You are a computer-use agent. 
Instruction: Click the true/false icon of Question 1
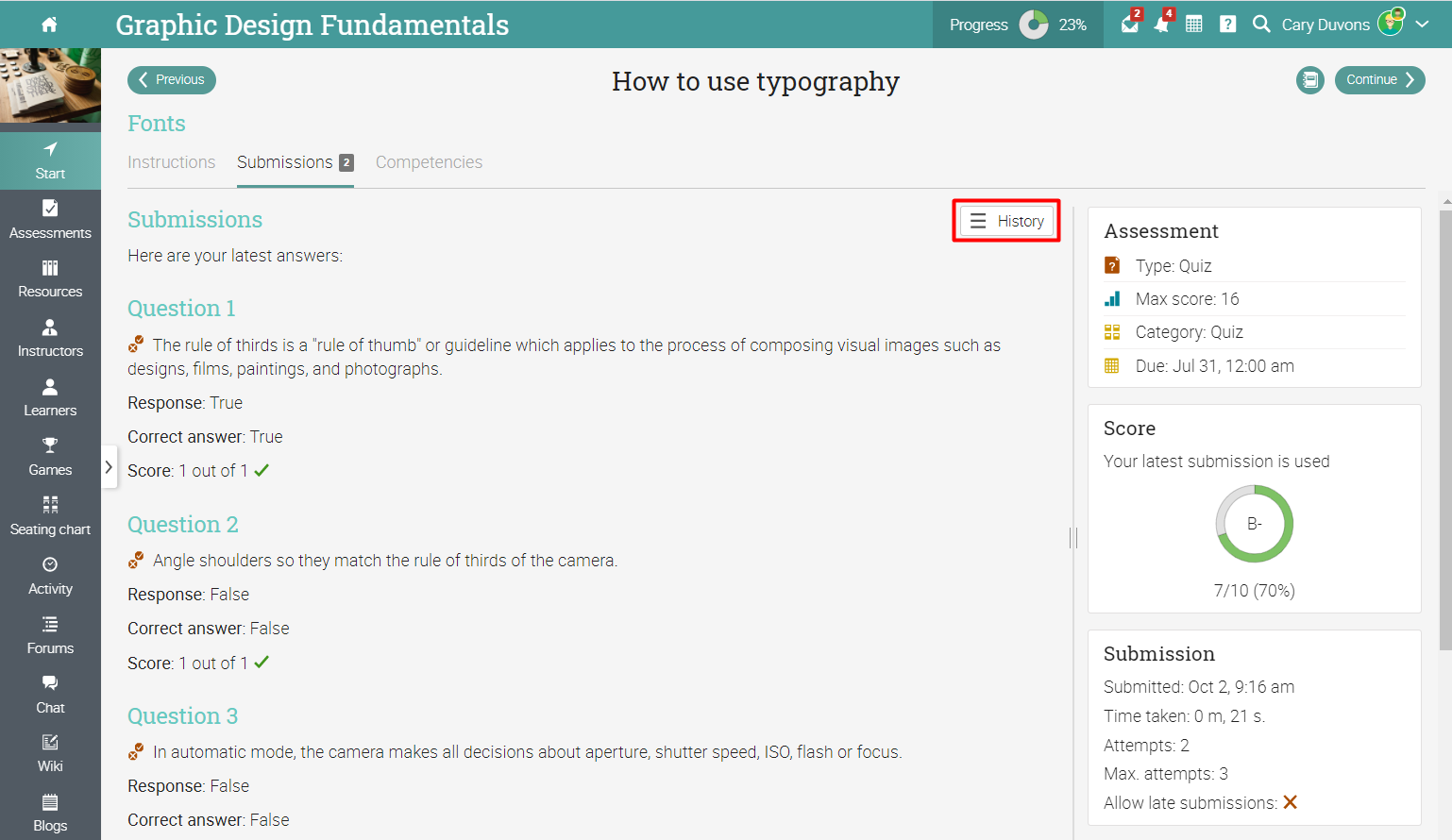(x=136, y=344)
